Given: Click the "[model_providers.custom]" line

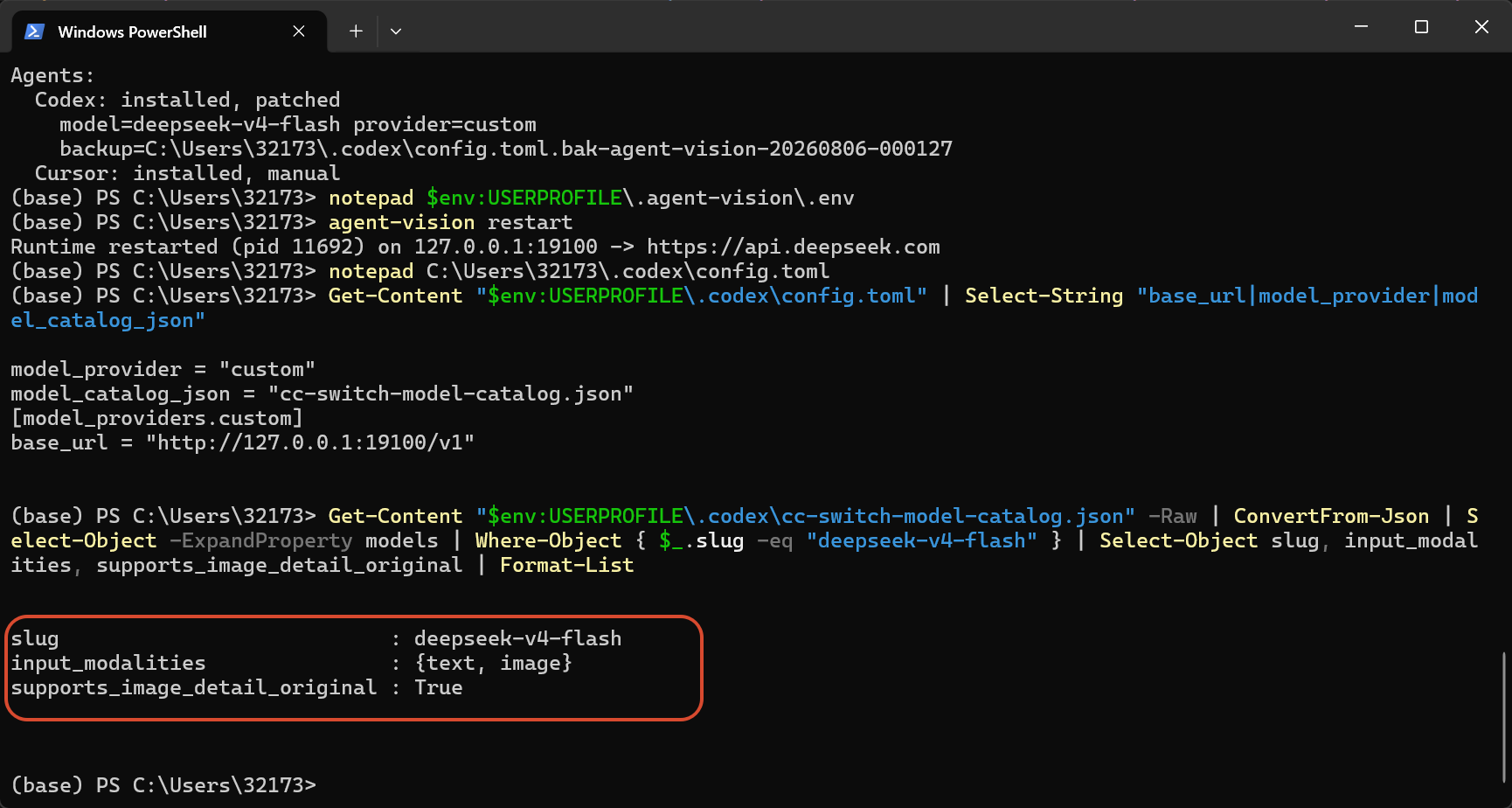Looking at the screenshot, I should (156, 418).
